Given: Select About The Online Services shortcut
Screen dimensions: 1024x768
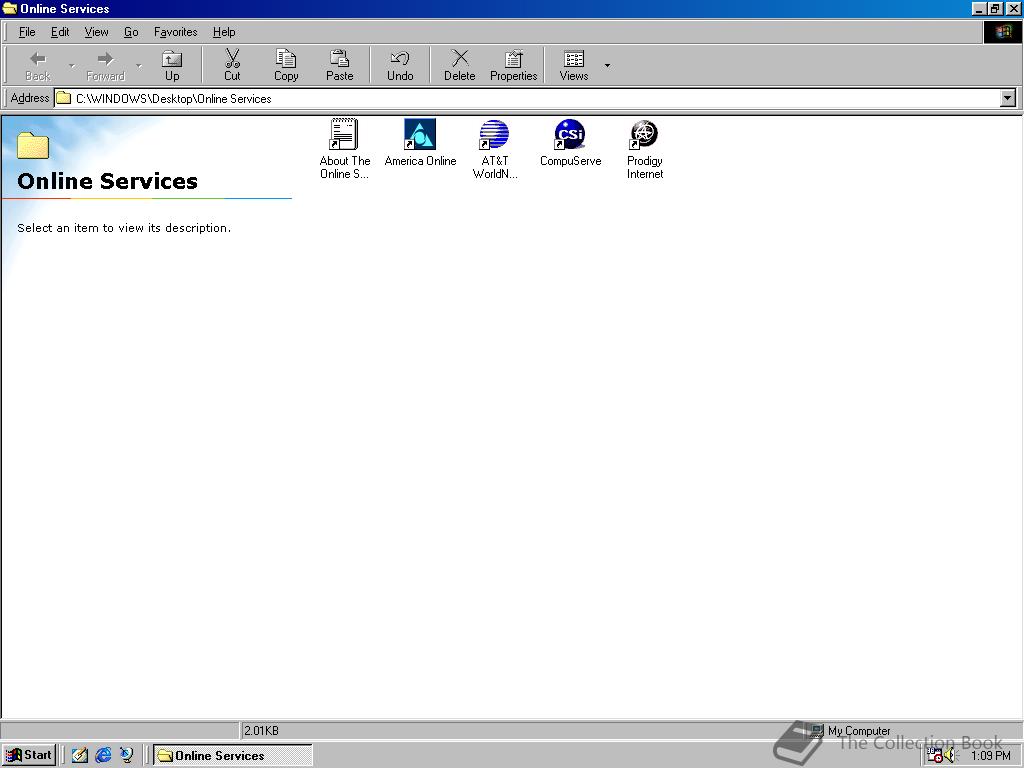Looking at the screenshot, I should [x=344, y=149].
